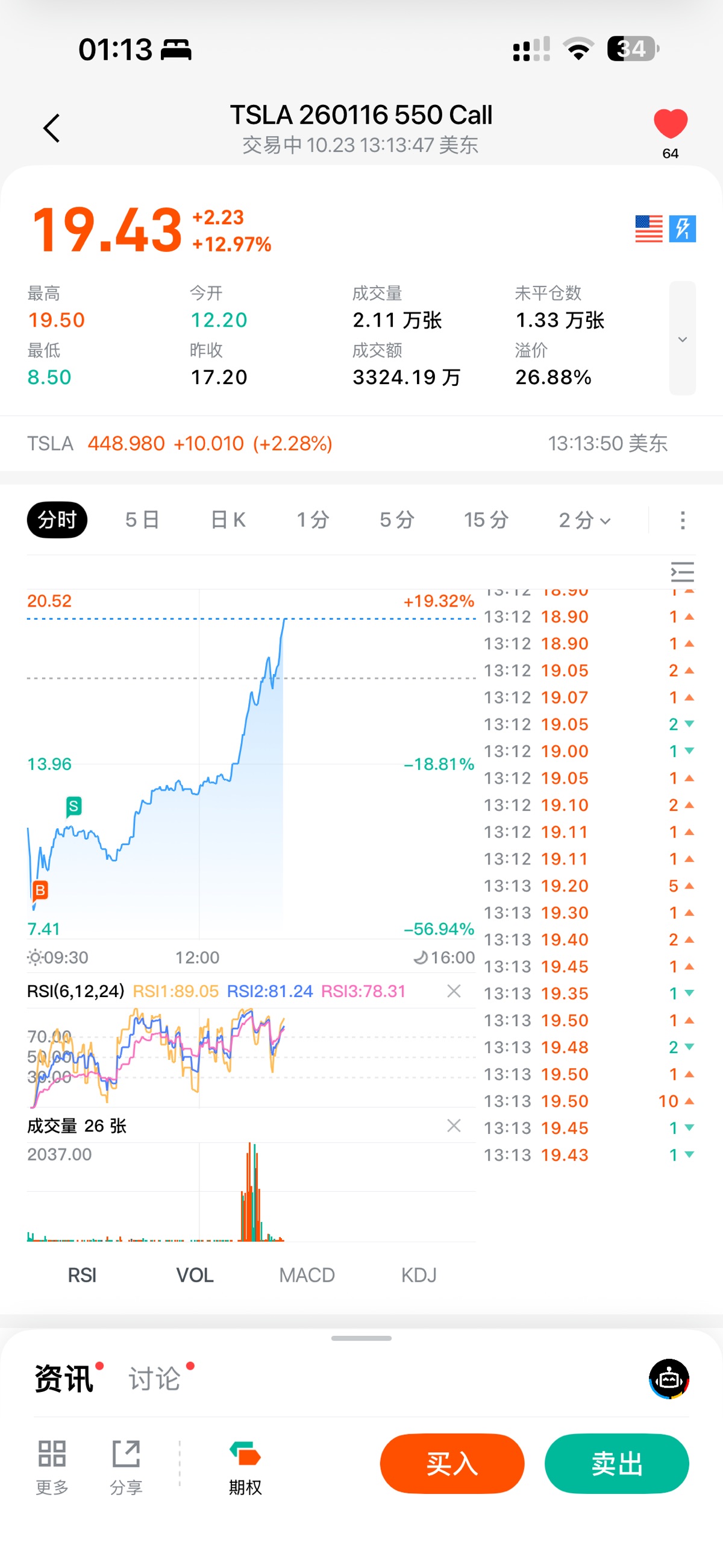
Task: Open the AI robot assistant
Action: click(669, 1379)
